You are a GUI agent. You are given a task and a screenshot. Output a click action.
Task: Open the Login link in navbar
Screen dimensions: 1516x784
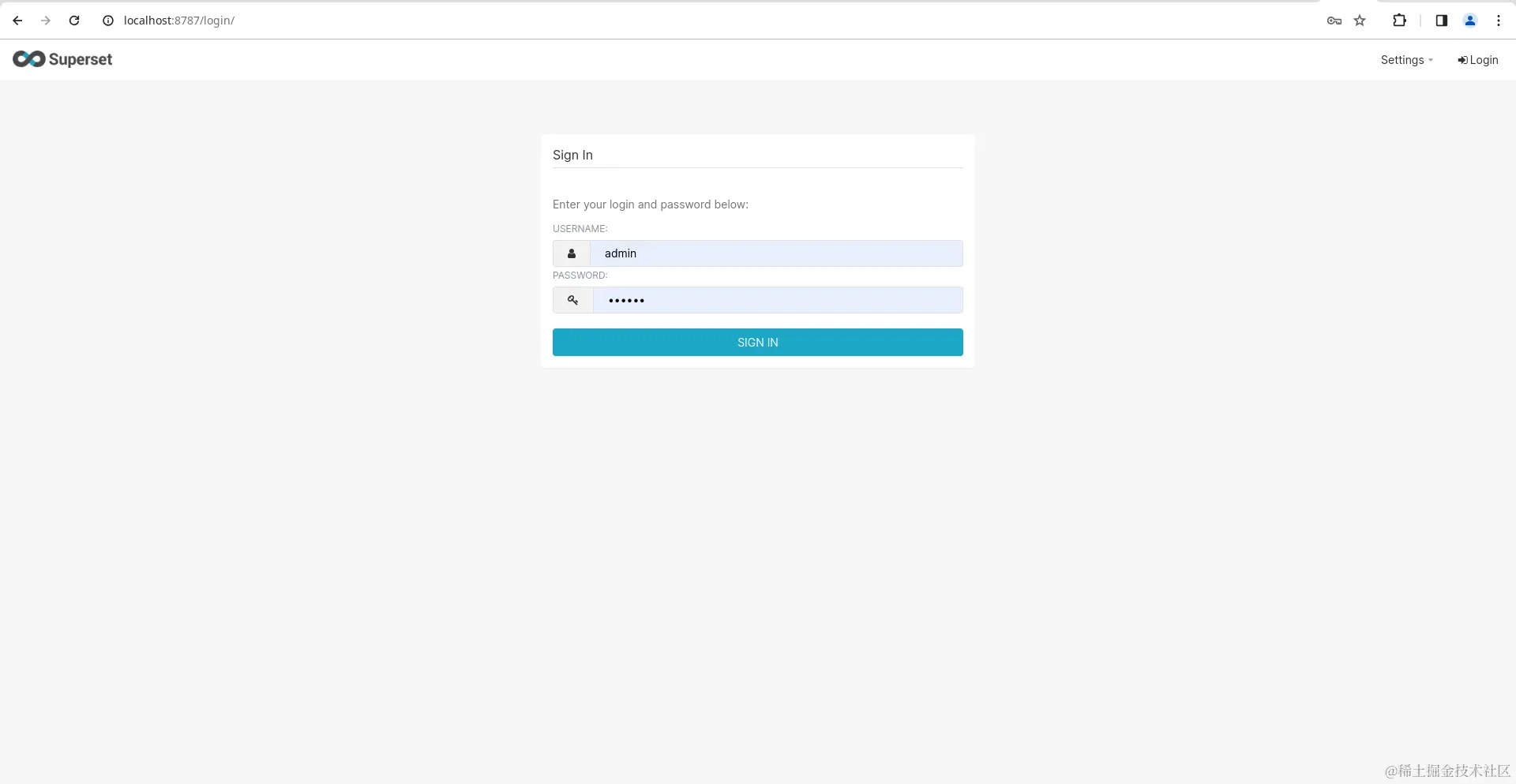pyautogui.click(x=1478, y=60)
